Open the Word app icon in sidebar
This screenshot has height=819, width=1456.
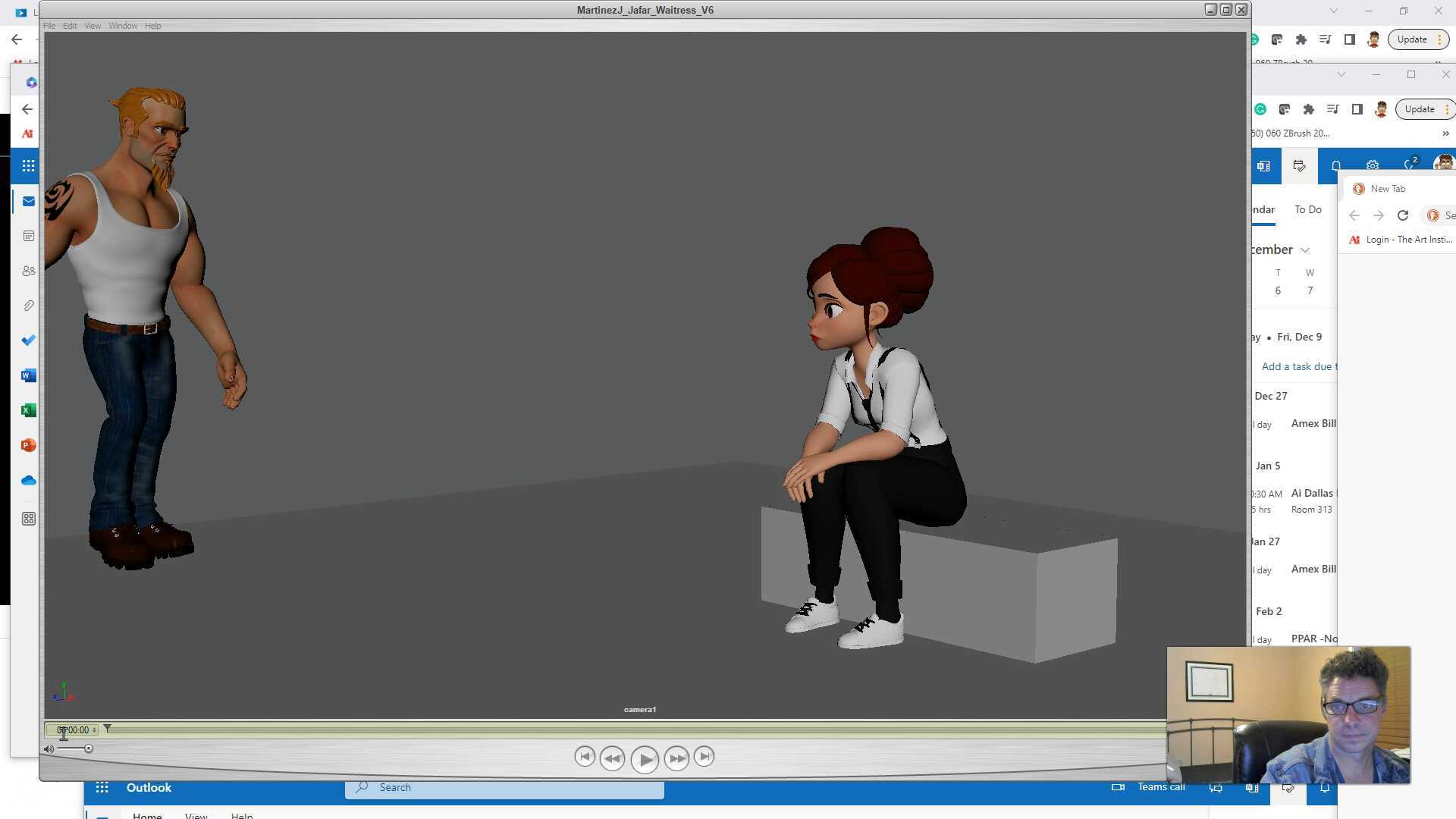pyautogui.click(x=29, y=375)
